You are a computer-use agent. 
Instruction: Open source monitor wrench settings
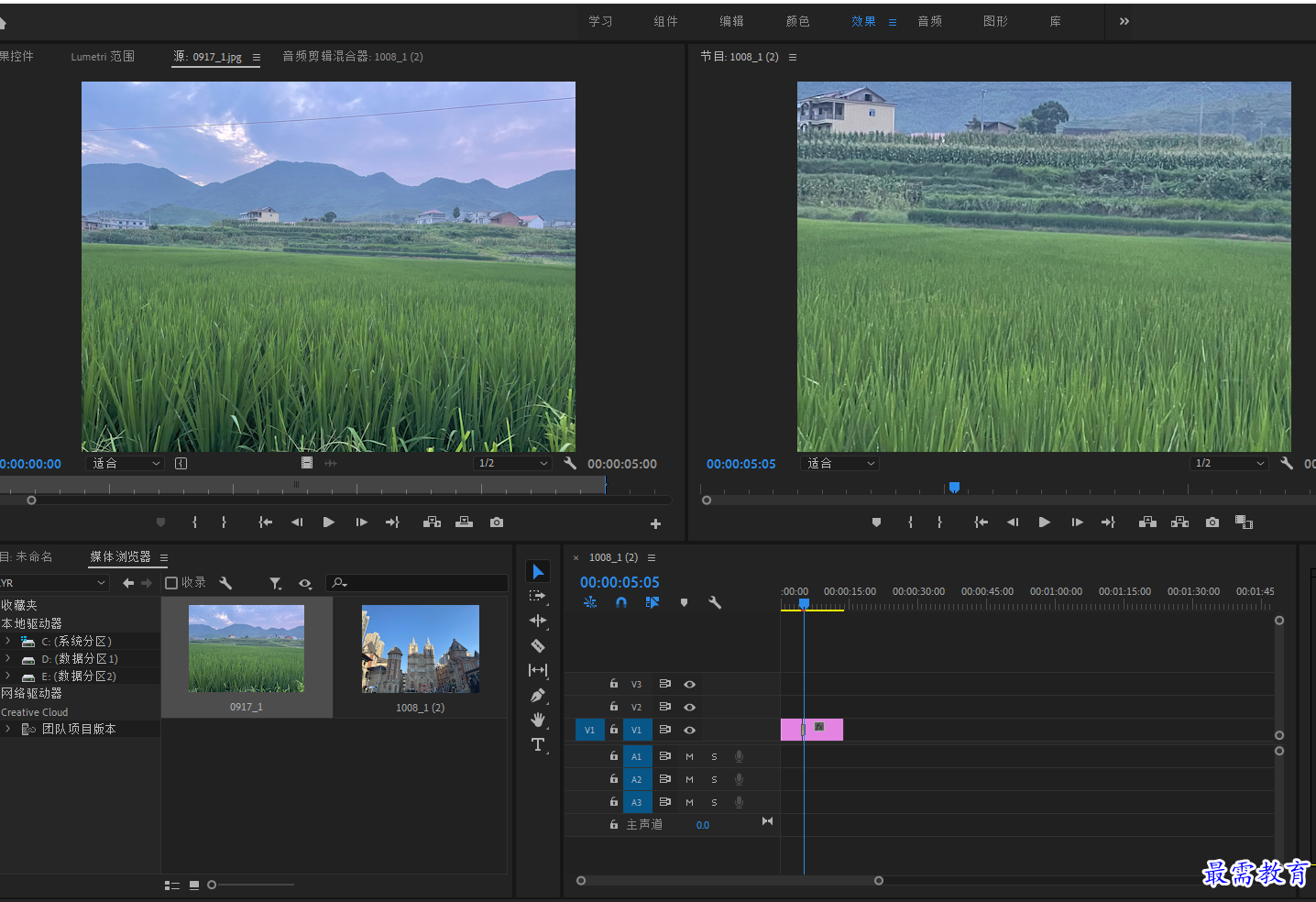tap(570, 464)
